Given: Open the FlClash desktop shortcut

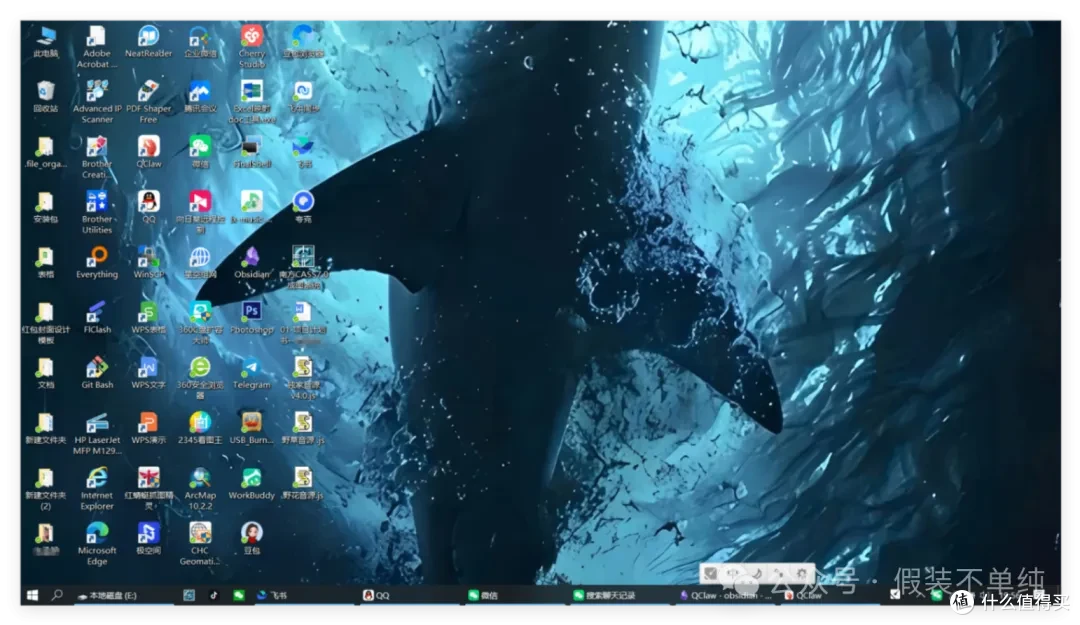Looking at the screenshot, I should pyautogui.click(x=97, y=318).
